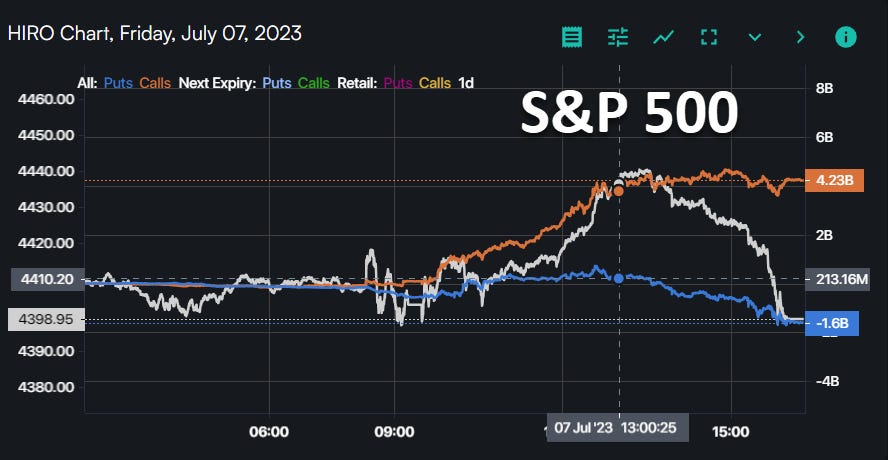Image resolution: width=888 pixels, height=460 pixels.
Task: Toggle the All Puts series in the legend
Action: 118,83
